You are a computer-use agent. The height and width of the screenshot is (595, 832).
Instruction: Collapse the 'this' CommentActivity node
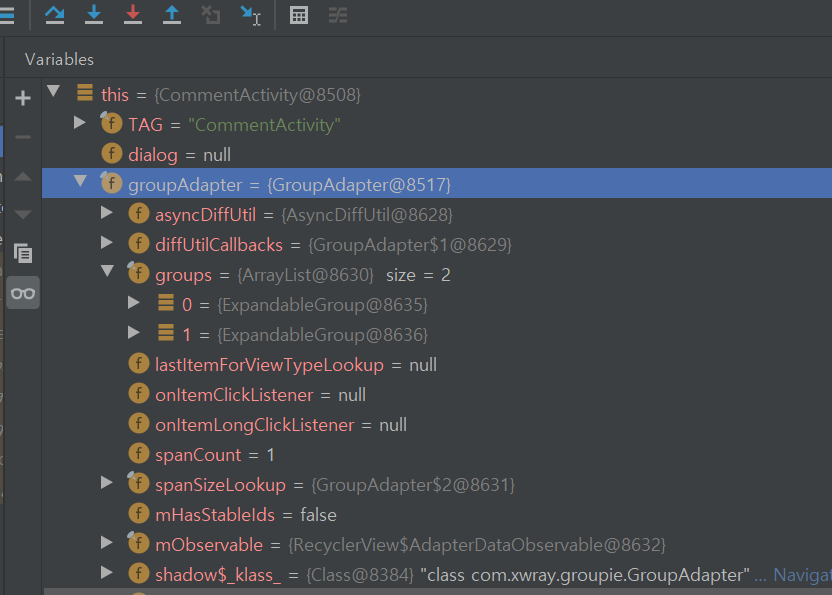point(54,91)
